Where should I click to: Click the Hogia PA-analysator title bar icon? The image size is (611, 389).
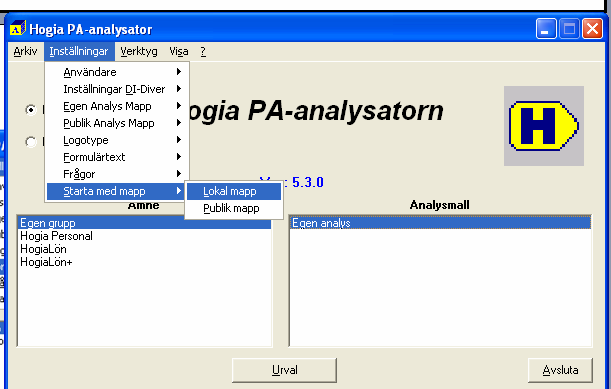[18, 28]
